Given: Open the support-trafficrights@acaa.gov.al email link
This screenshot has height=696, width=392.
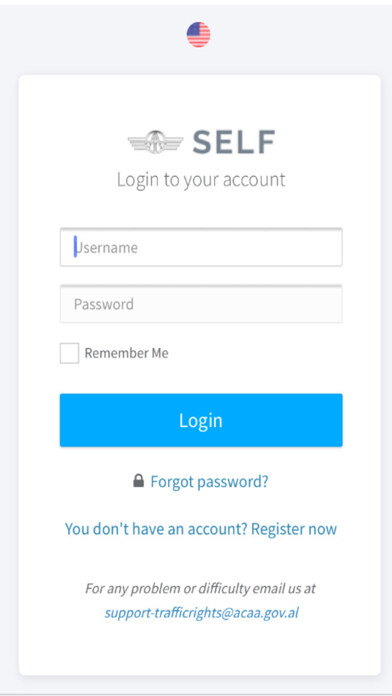Looking at the screenshot, I should coord(202,613).
